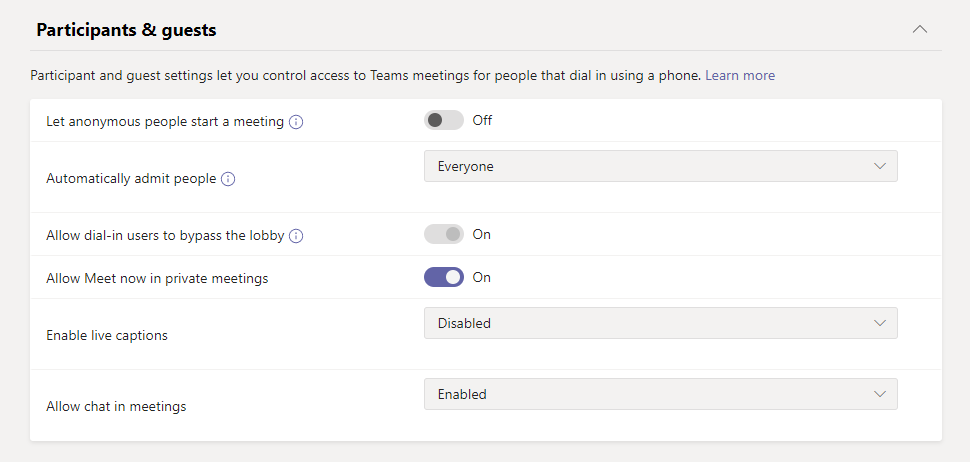Toggle Let anonymous people start a meeting
The width and height of the screenshot is (970, 462).
pos(444,120)
